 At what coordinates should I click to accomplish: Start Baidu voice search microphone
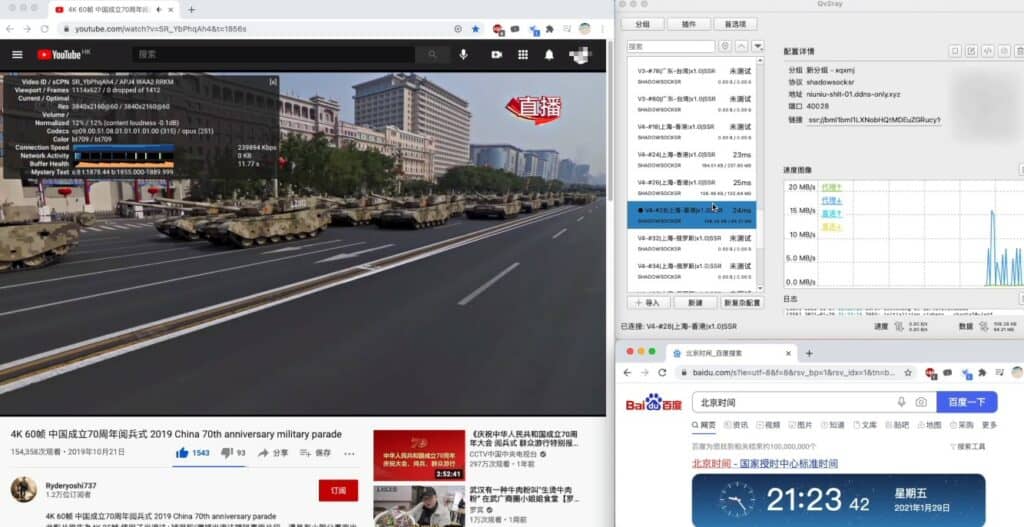901,402
